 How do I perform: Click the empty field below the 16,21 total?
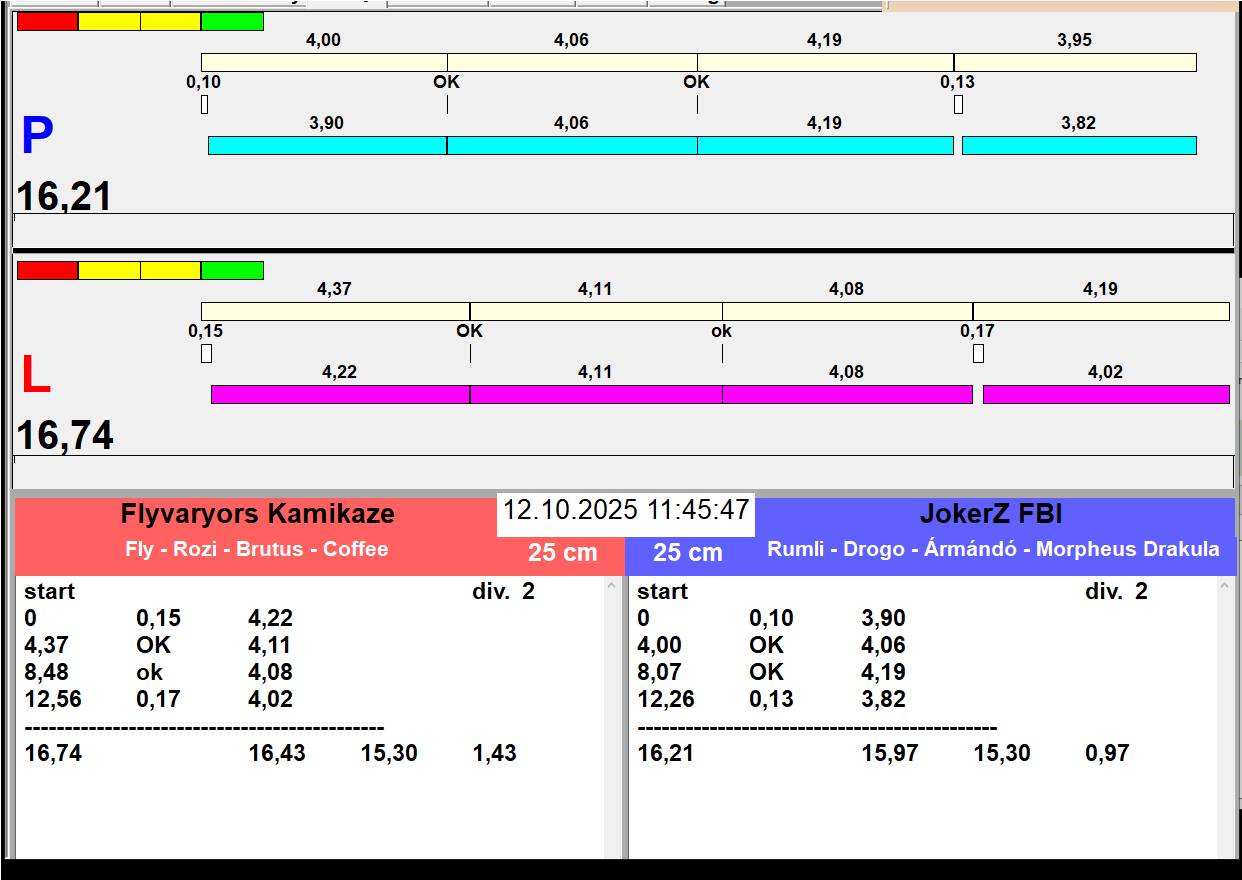623,230
